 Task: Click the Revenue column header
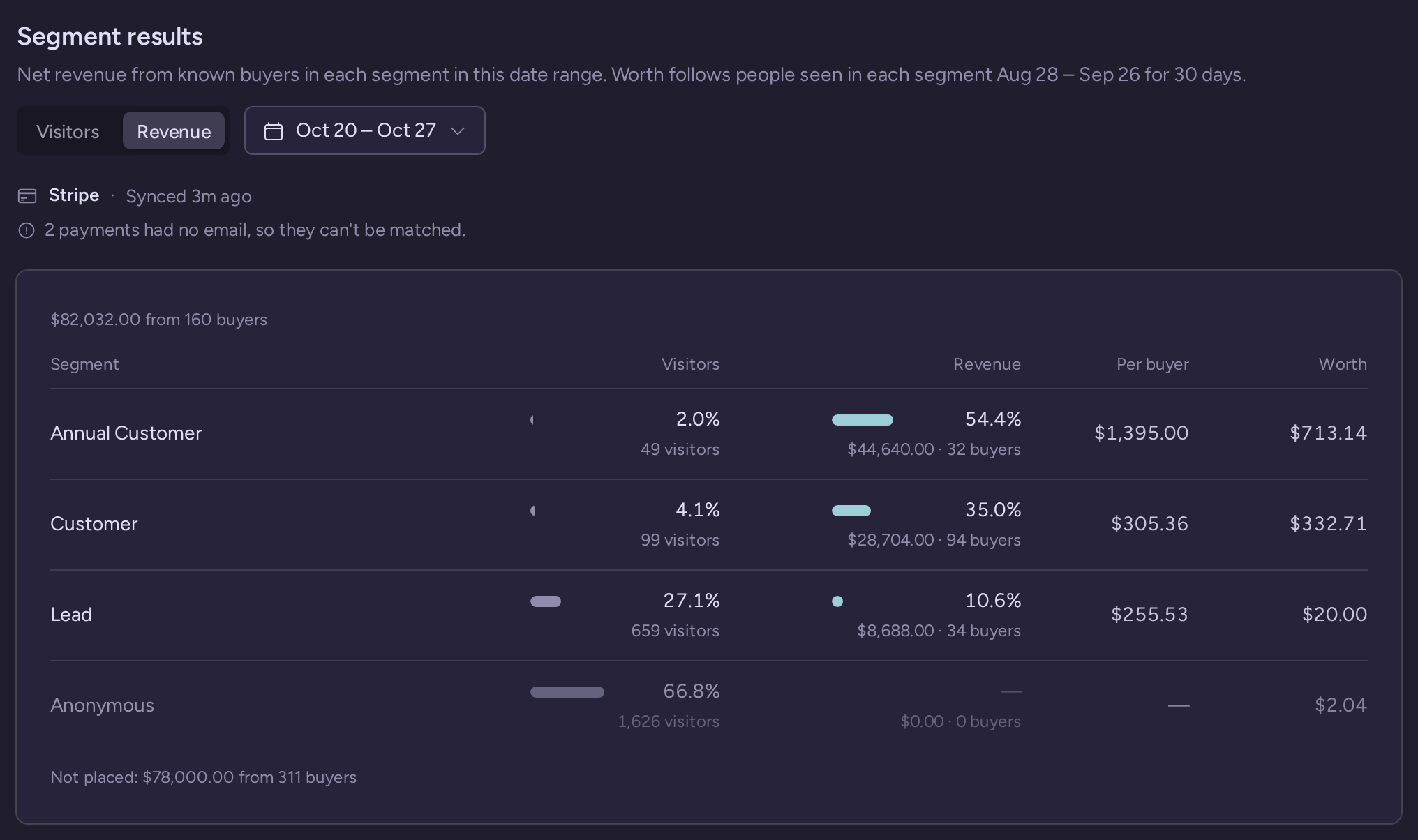click(987, 364)
